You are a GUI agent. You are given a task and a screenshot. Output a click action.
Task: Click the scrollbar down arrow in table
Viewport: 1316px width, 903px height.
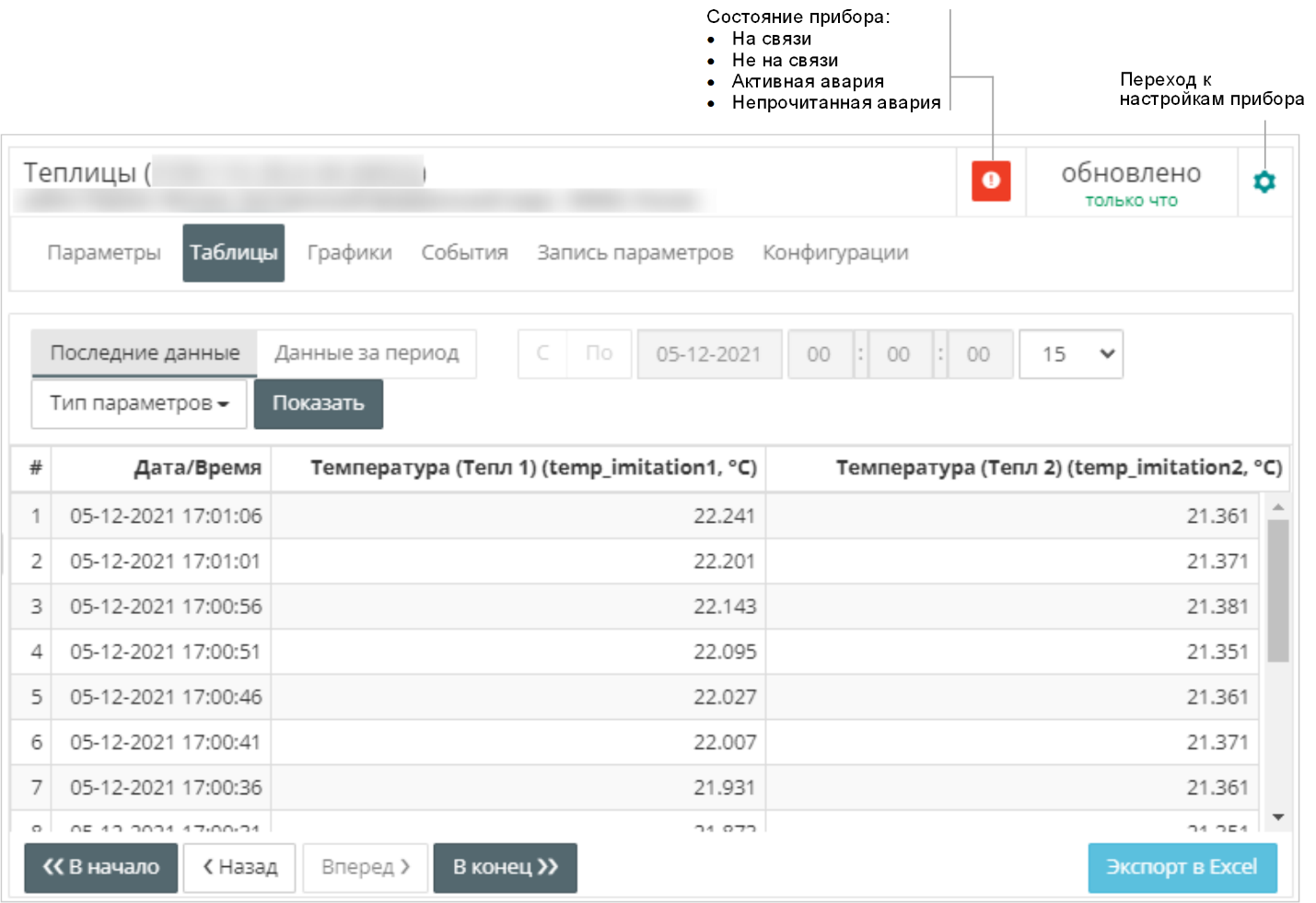(1277, 817)
